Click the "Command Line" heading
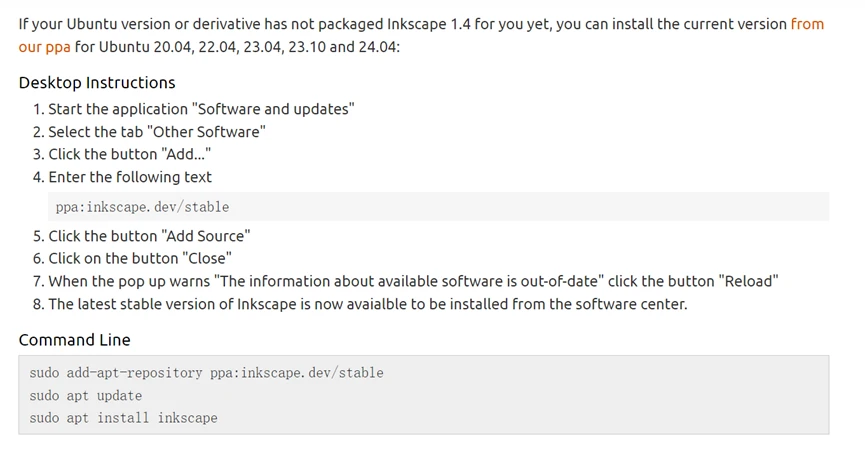Screen dimensions: 865x451 pyautogui.click(x=74, y=340)
